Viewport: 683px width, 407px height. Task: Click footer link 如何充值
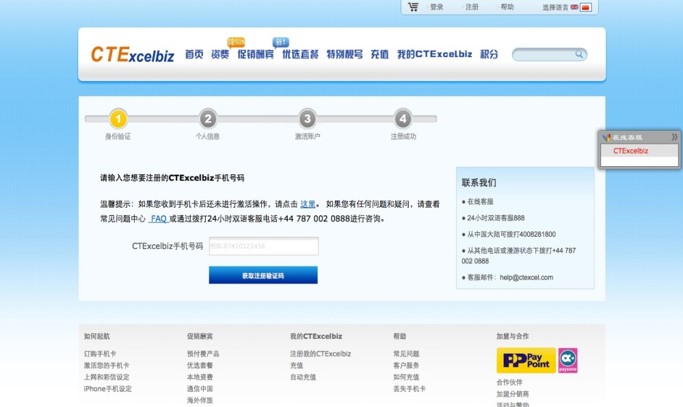(406, 377)
